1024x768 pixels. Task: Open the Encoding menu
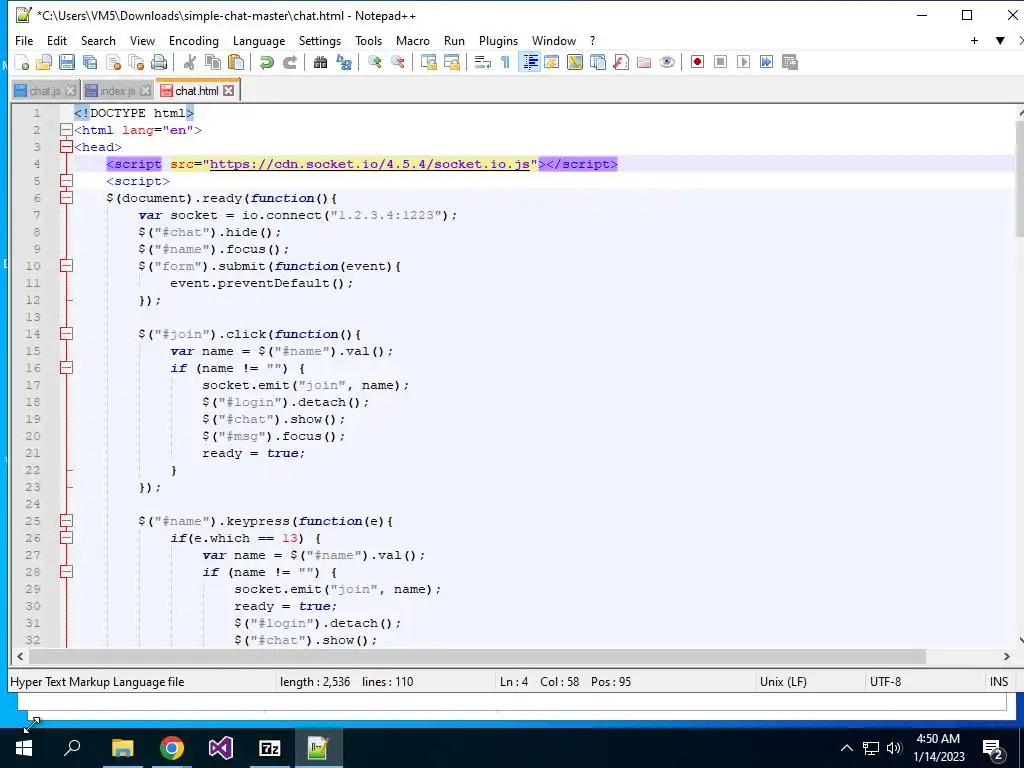pos(194,40)
